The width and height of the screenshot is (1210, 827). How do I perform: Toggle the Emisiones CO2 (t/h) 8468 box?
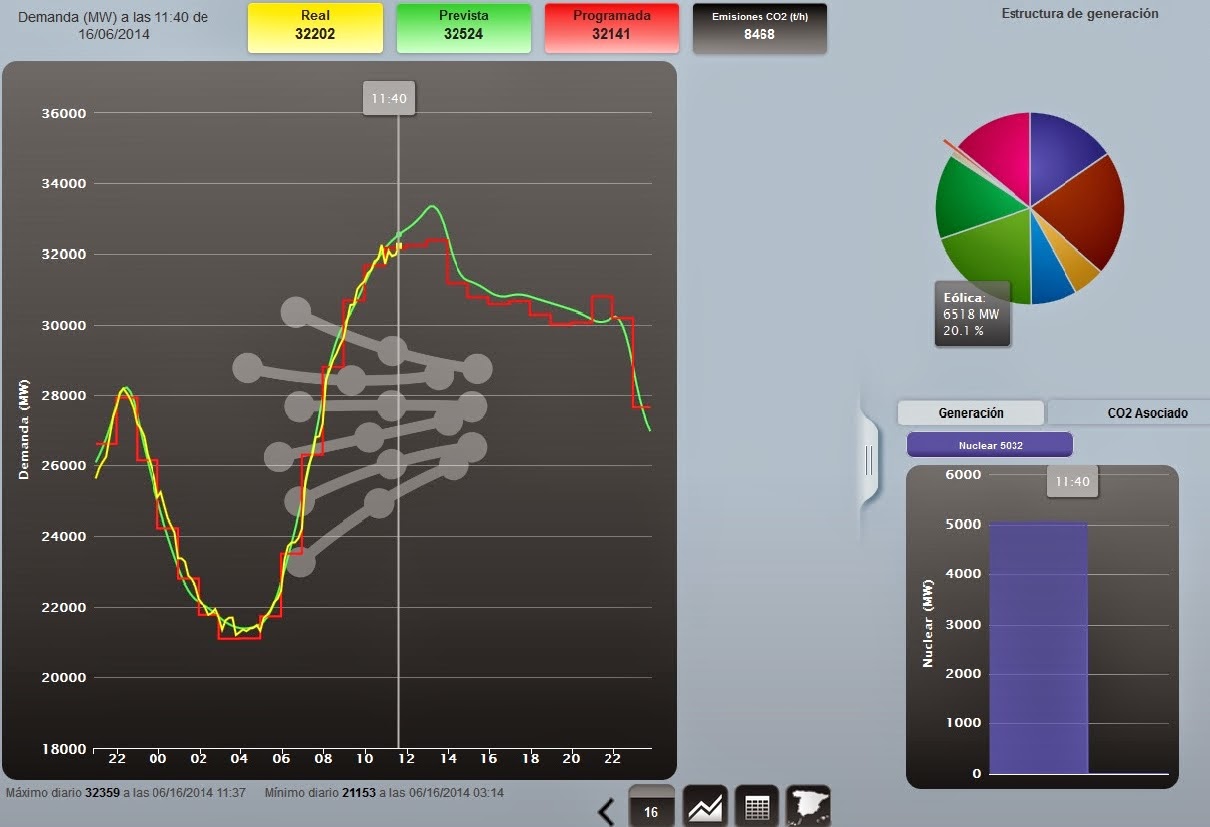pyautogui.click(x=760, y=27)
